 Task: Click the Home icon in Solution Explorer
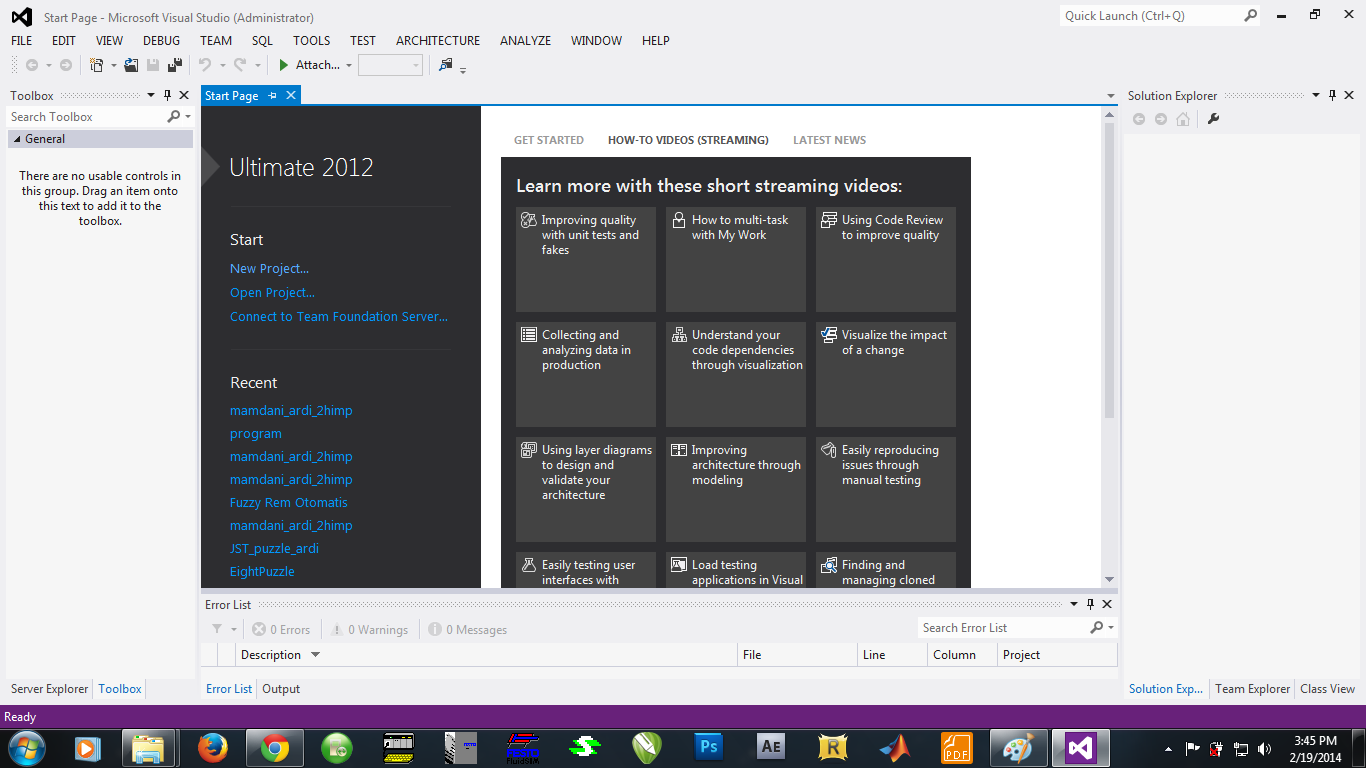tap(1182, 118)
